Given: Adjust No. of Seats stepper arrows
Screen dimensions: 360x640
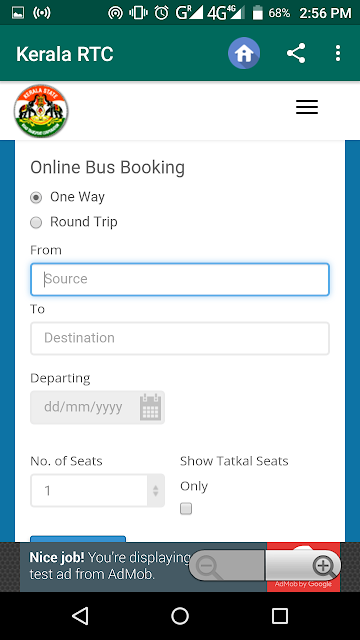Looking at the screenshot, I should (x=156, y=490).
